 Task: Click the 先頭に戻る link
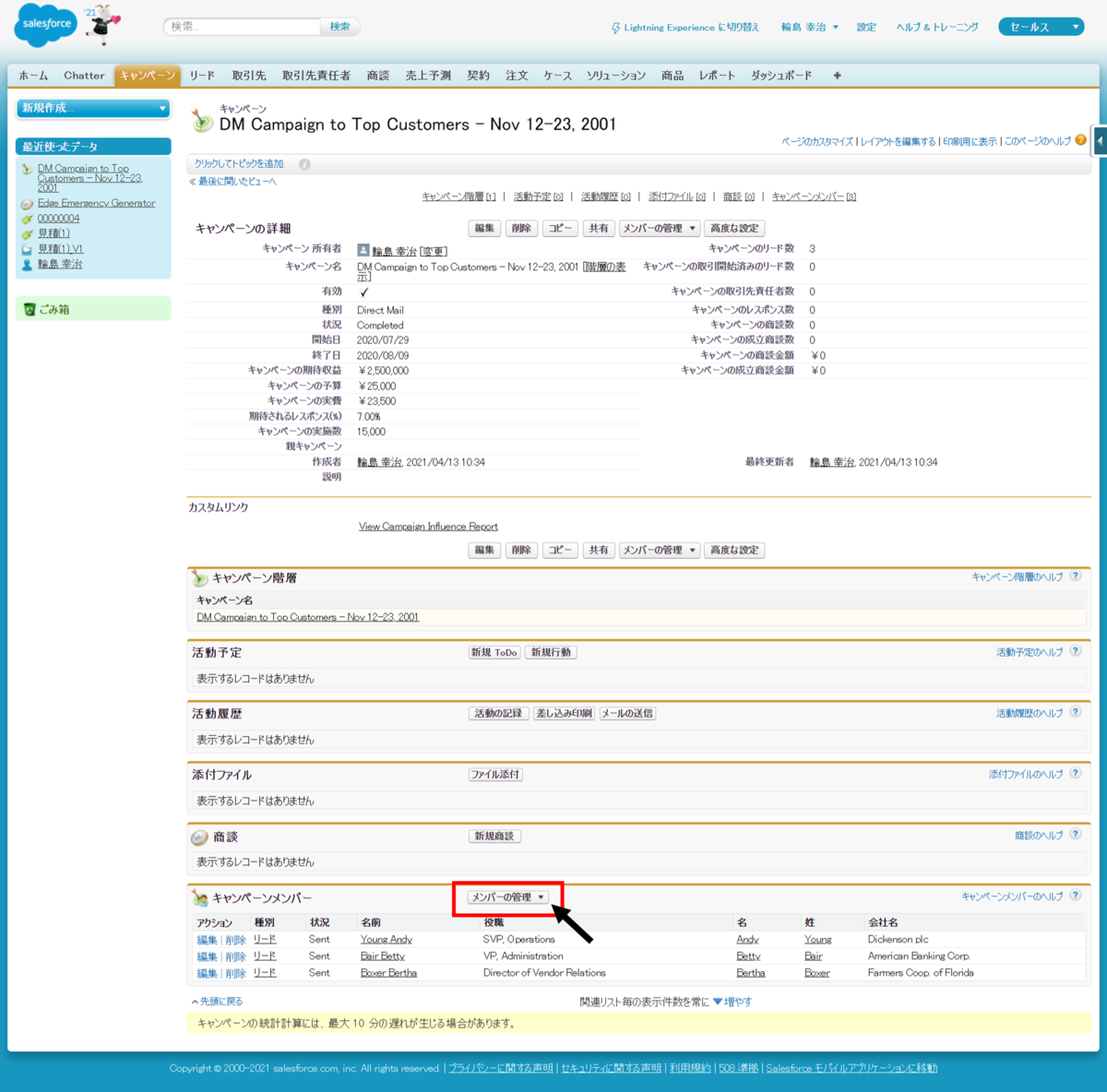click(x=221, y=1002)
